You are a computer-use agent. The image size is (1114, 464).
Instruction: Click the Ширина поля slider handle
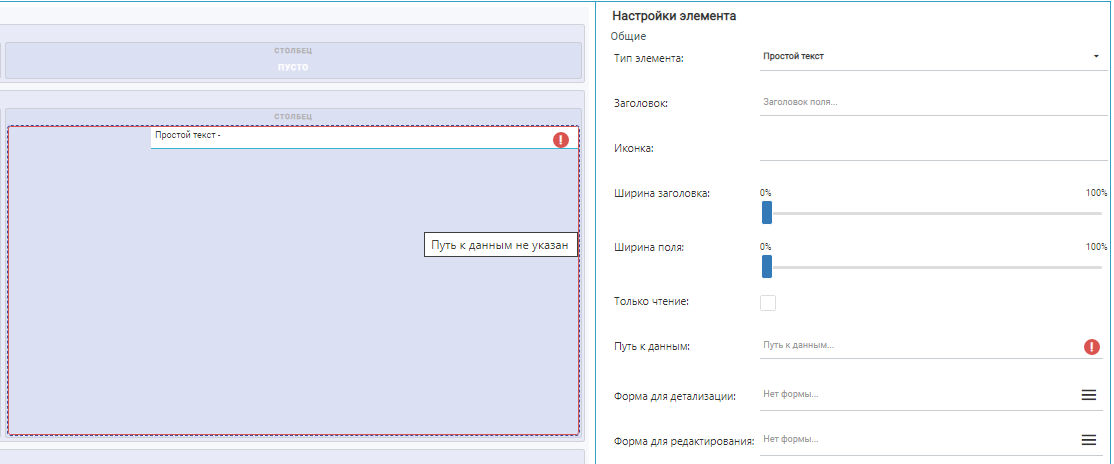767,266
